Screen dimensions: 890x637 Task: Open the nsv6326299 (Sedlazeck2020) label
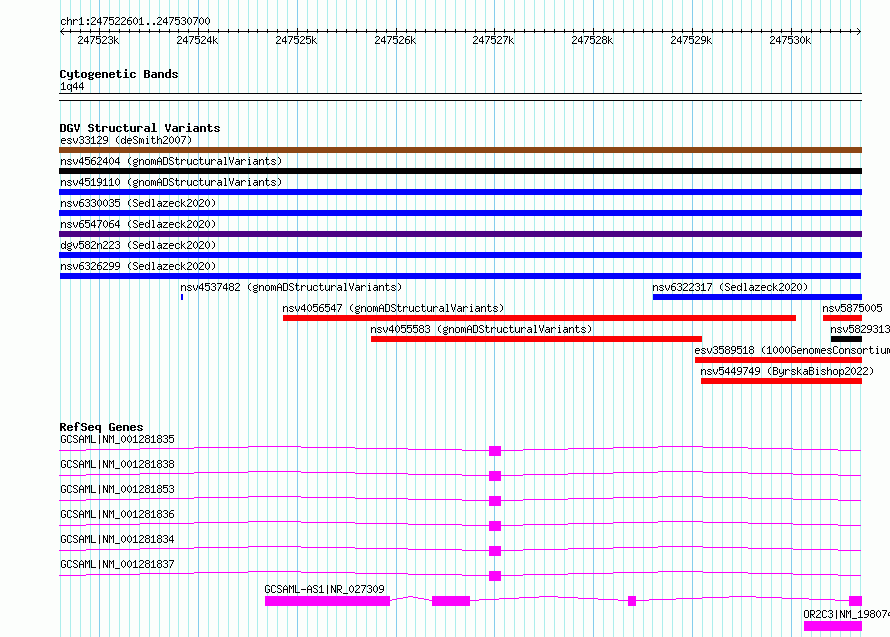click(x=138, y=266)
